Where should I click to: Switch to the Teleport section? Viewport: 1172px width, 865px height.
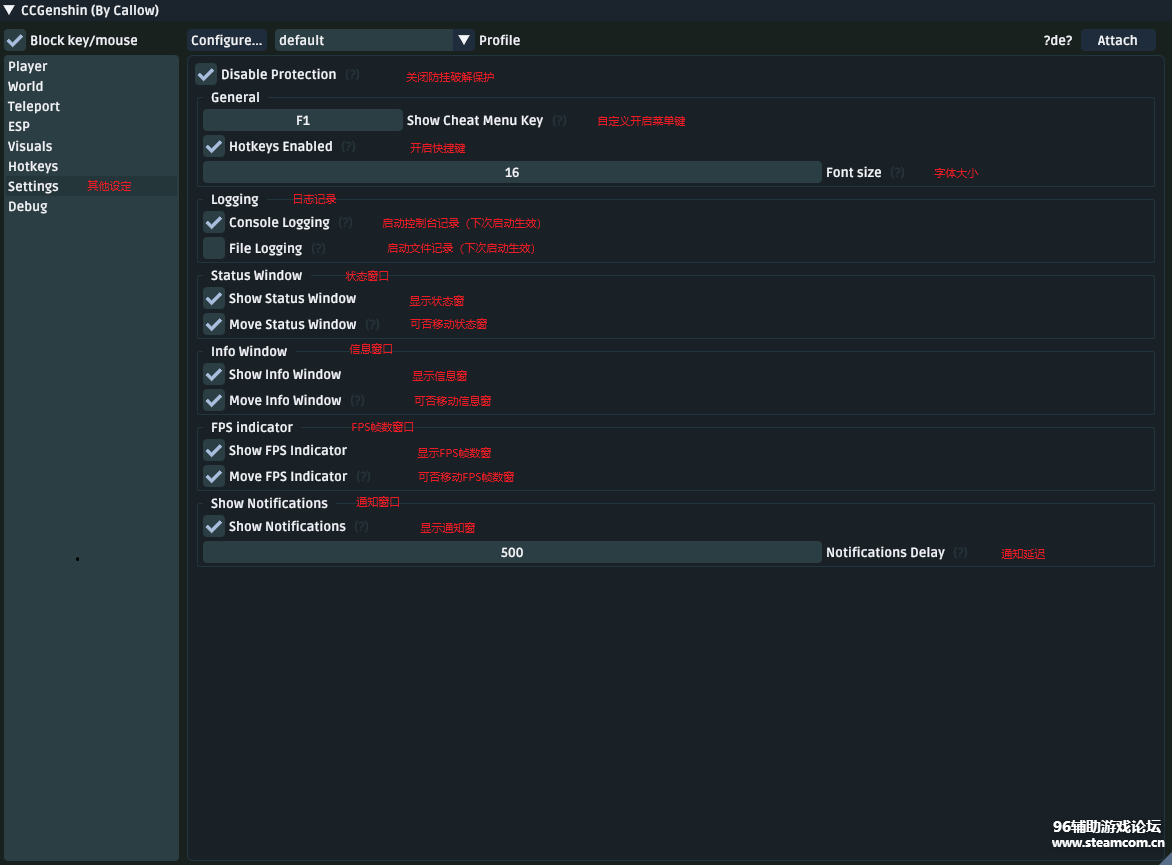34,106
